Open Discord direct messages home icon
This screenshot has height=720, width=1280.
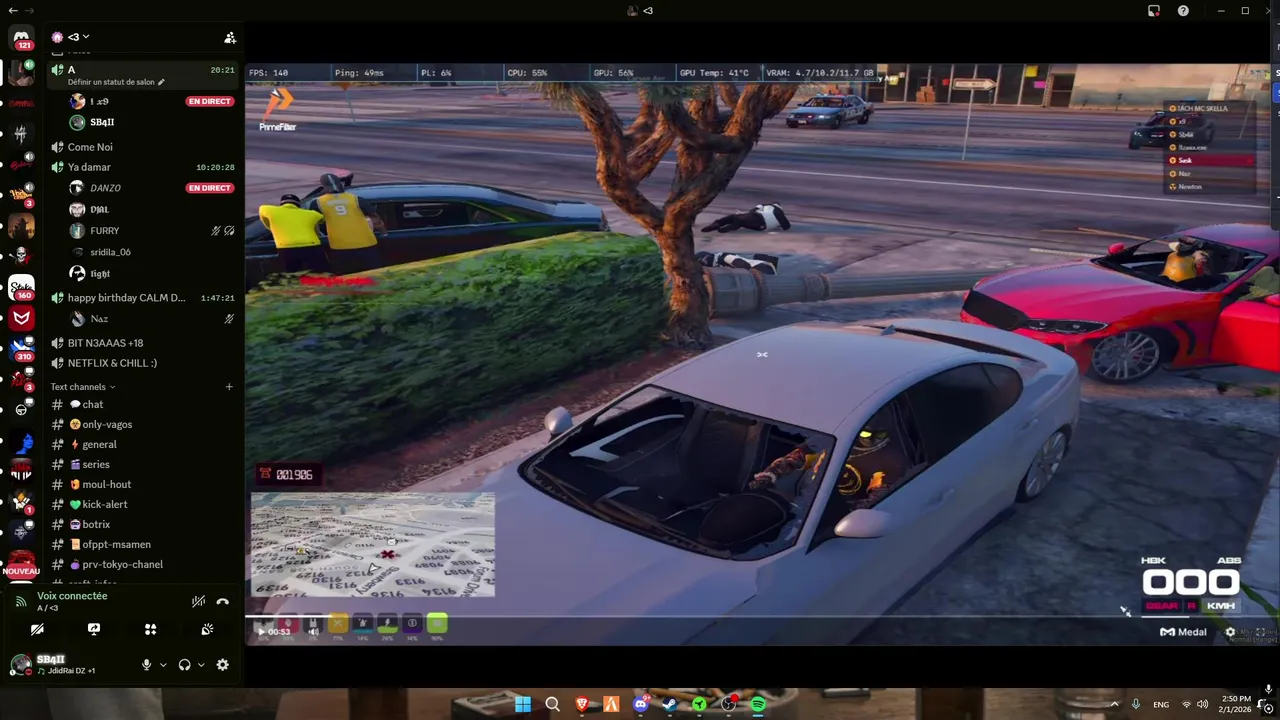pos(21,37)
